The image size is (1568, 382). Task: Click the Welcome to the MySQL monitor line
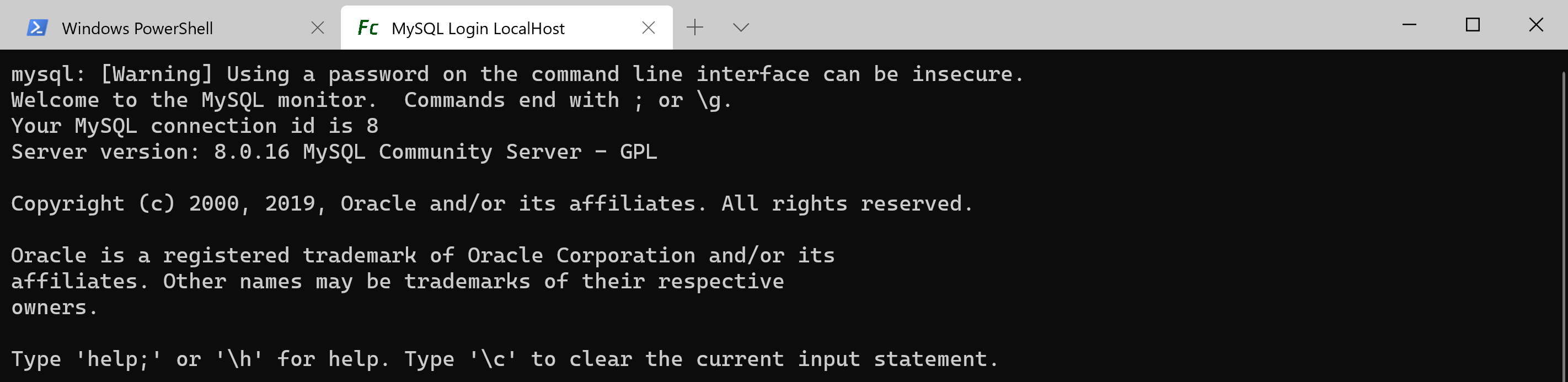tap(371, 100)
